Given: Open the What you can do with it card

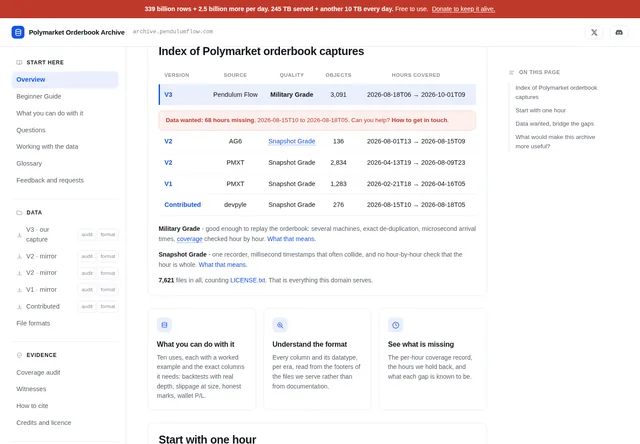Looking at the screenshot, I should pyautogui.click(x=202, y=359).
